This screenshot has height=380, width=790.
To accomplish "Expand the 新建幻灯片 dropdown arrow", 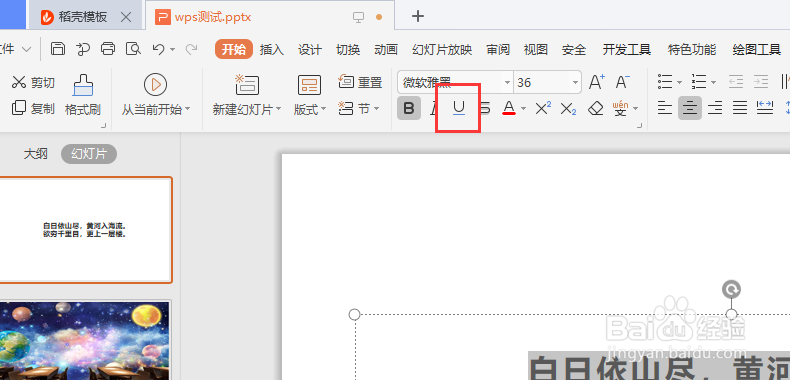I will [x=278, y=109].
